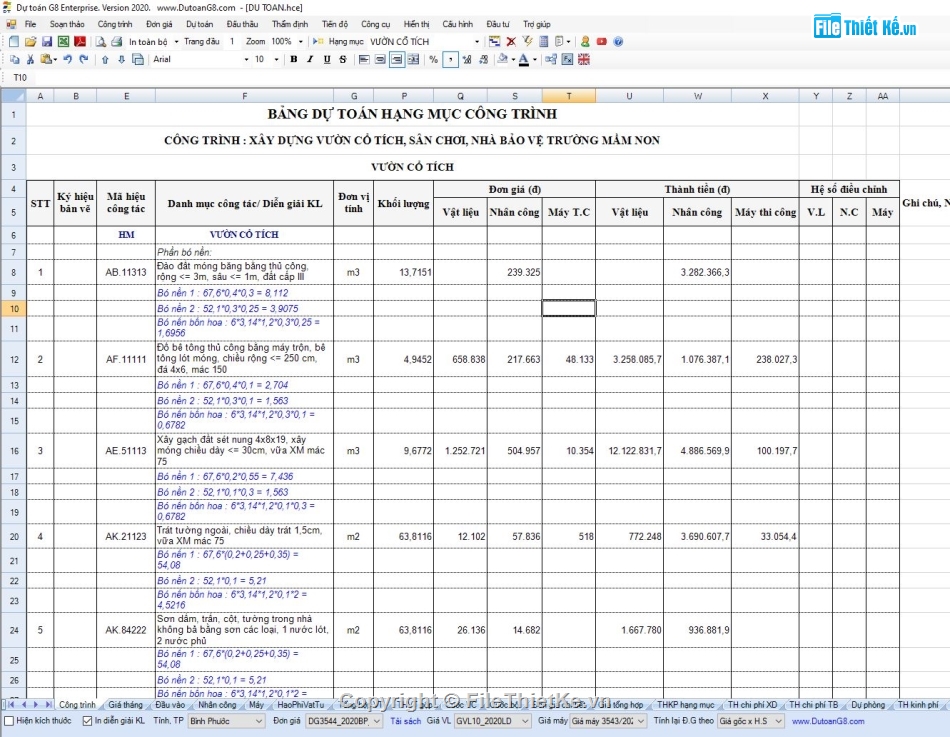Open Đơn giá DG3544_2020BP dropdown
This screenshot has height=737, width=950.
pyautogui.click(x=344, y=721)
